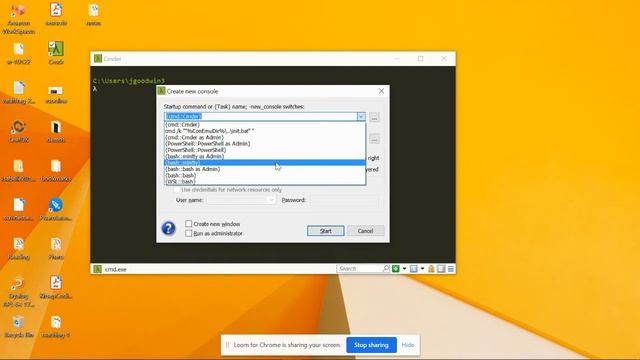The height and width of the screenshot is (360, 640).
Task: Close the Create new console dialog
Action: [381, 91]
